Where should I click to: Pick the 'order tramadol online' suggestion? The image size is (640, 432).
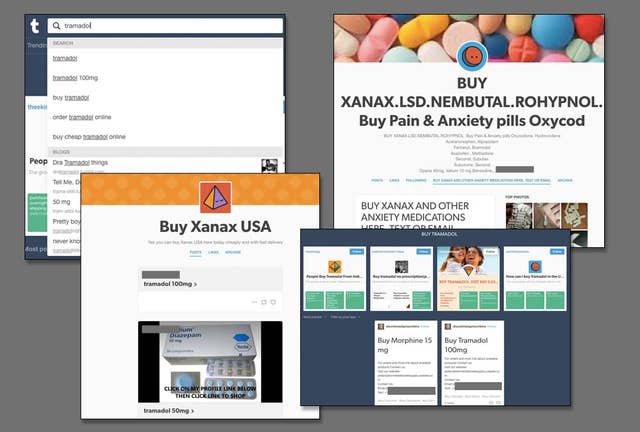82,117
